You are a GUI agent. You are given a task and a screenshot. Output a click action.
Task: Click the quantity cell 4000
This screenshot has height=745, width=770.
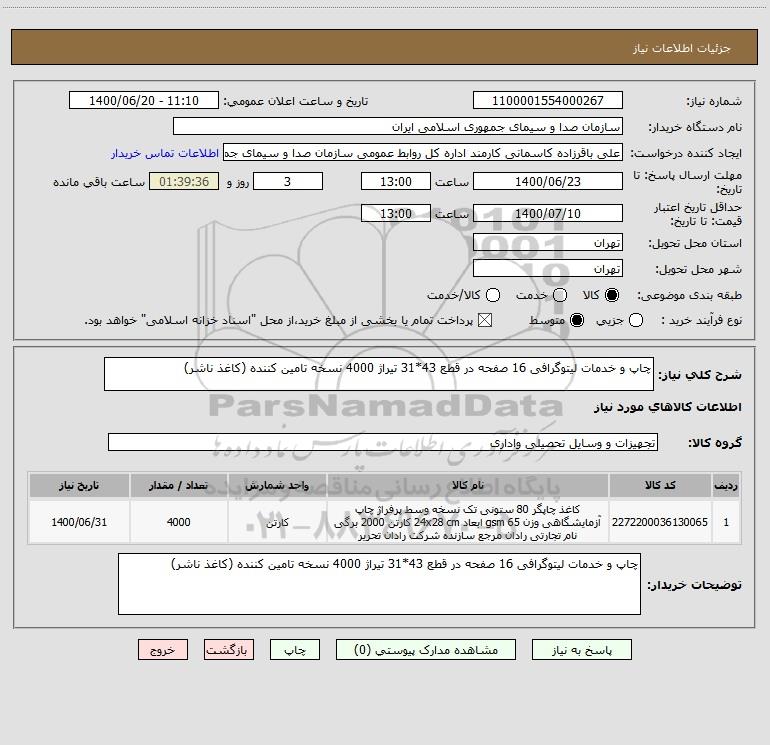[178, 522]
